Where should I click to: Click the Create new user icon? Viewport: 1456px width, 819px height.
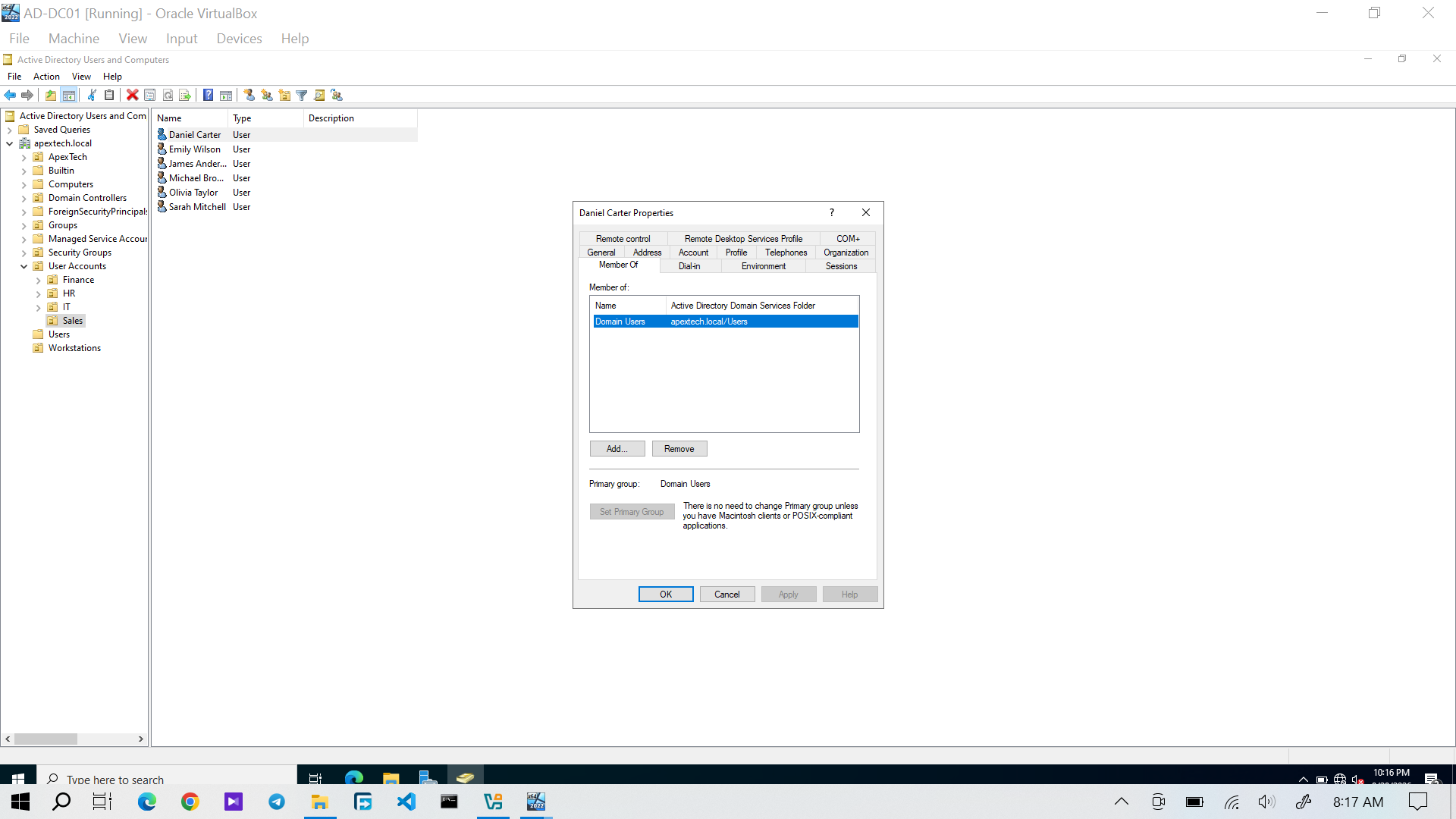point(249,95)
